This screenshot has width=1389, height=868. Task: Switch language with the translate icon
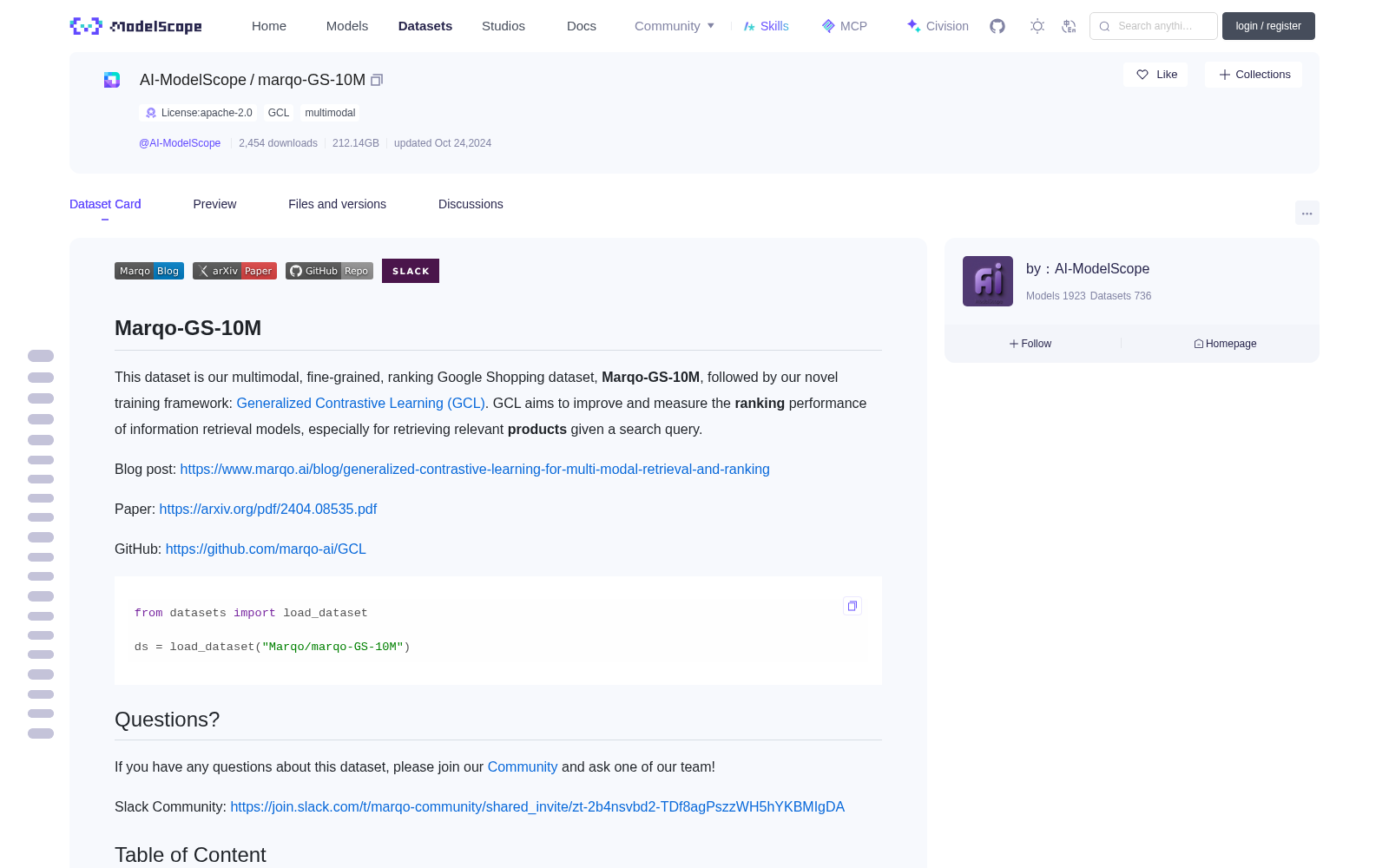1069,26
